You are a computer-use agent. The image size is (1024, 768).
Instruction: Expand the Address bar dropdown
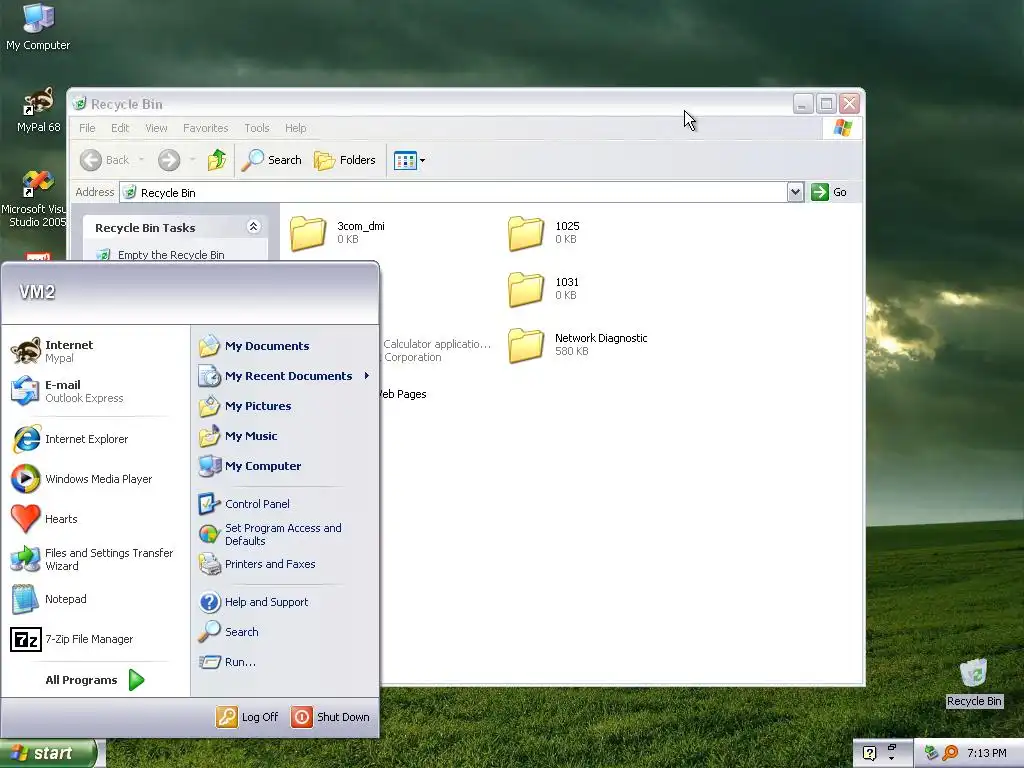coord(795,192)
